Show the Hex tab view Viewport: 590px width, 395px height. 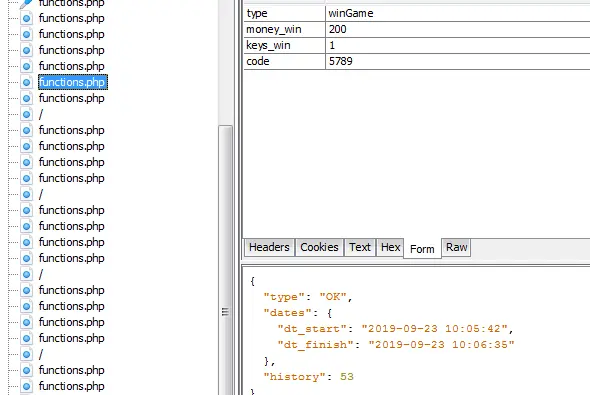coord(390,247)
